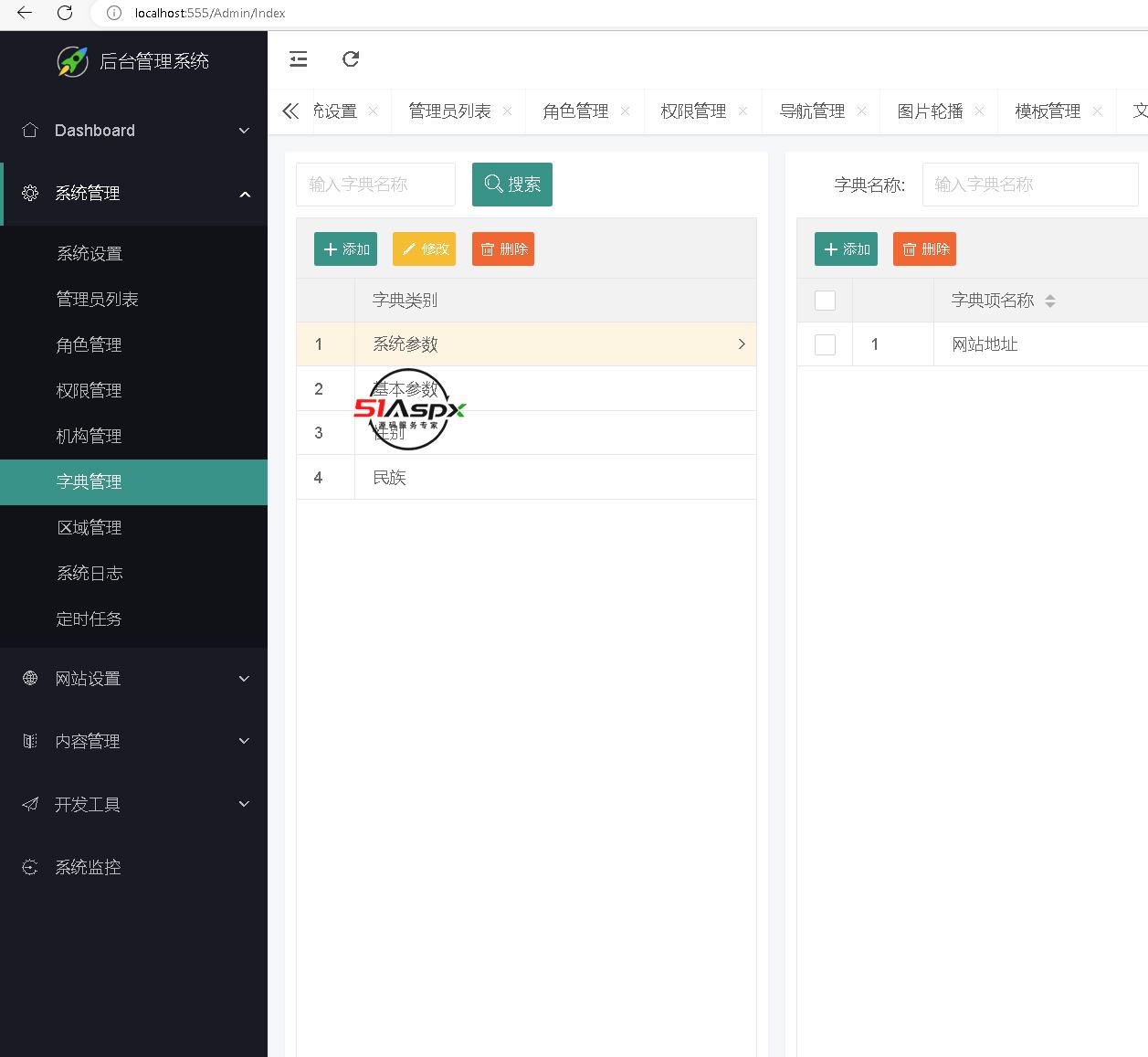Viewport: 1148px width, 1057px height.
Task: Click the 搜索 search button
Action: point(512,185)
